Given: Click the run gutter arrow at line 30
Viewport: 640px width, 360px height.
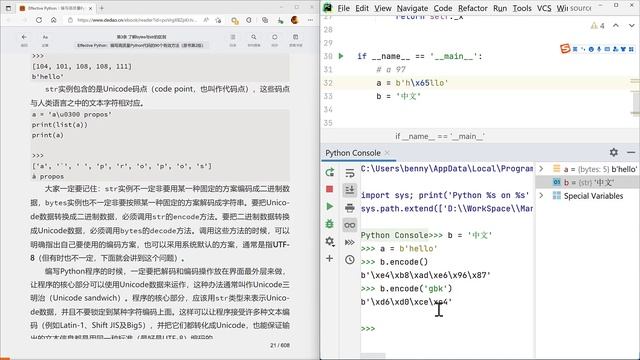Looking at the screenshot, I should (x=341, y=56).
